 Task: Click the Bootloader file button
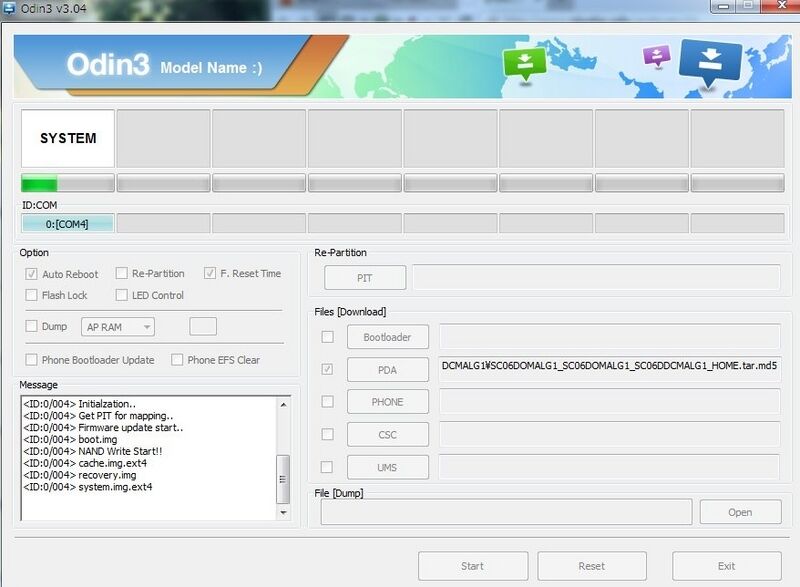point(388,337)
